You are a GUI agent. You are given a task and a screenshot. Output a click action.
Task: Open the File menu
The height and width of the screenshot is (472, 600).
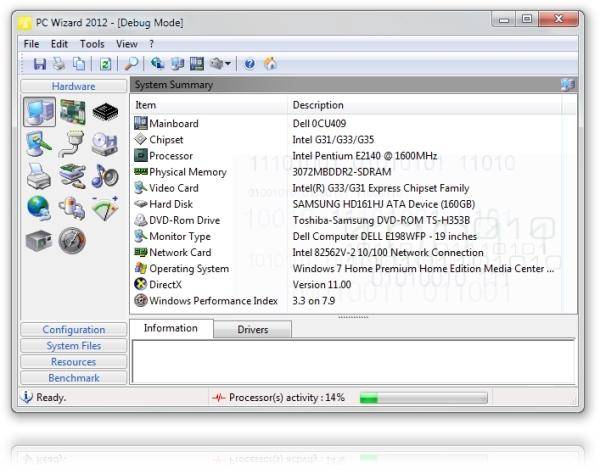coord(31,44)
